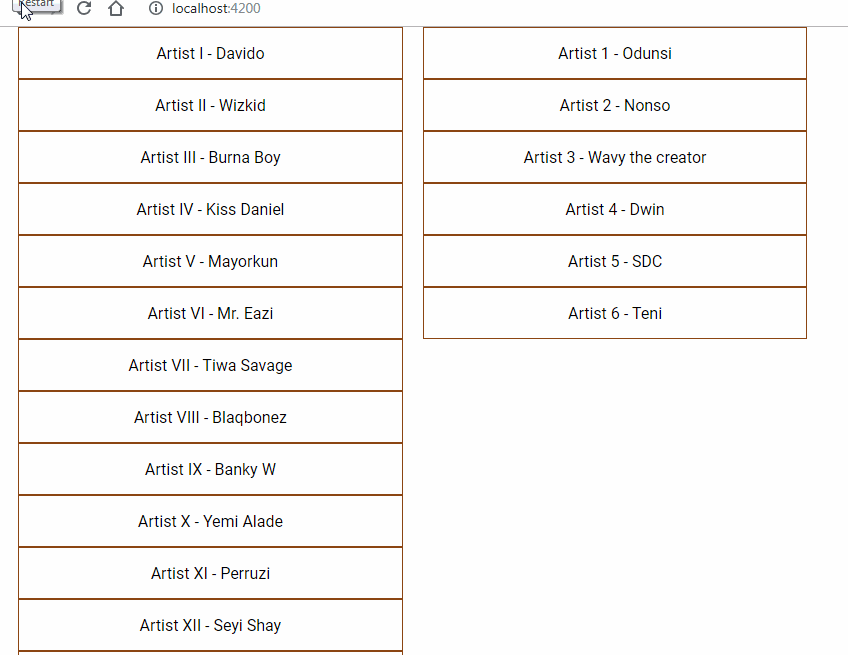Select Artist I - Davido
Image resolution: width=848 pixels, height=655 pixels.
[210, 53]
